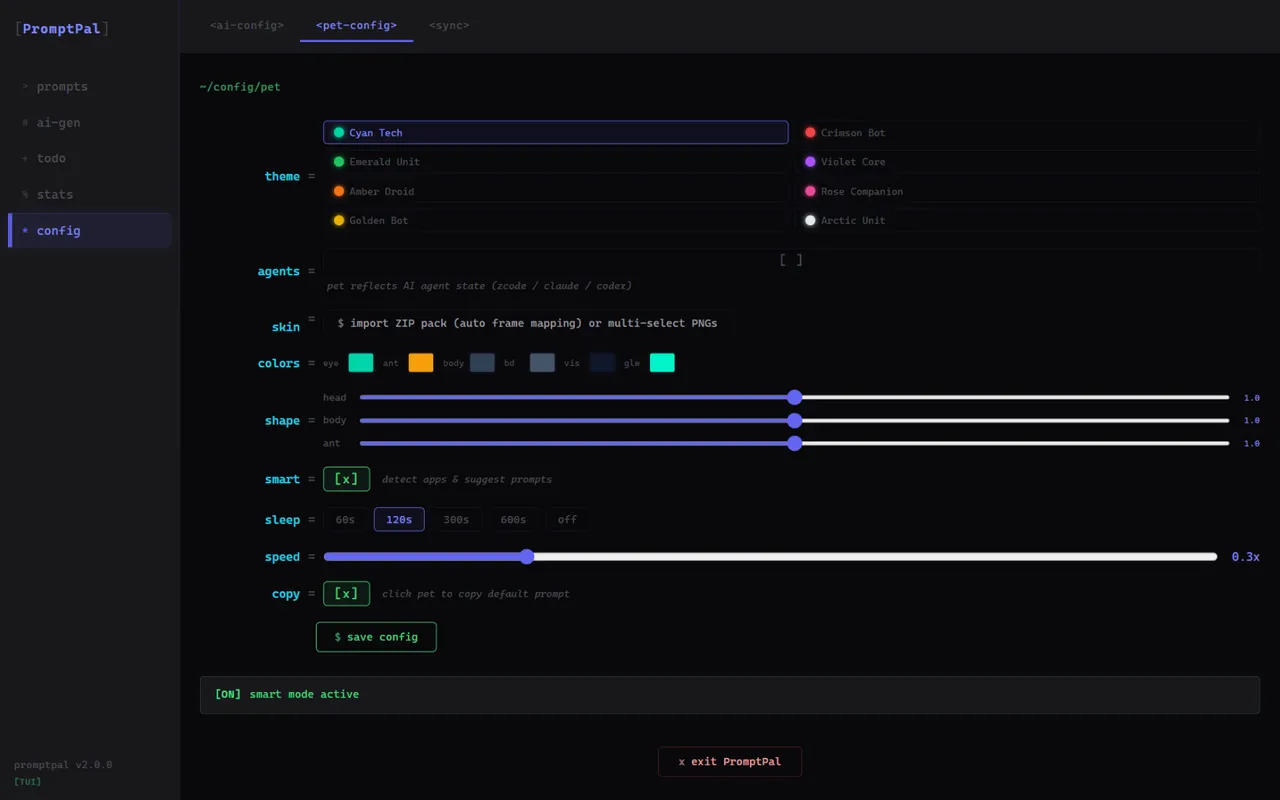This screenshot has width=1280, height=800.
Task: Open stats in the sidebar
Action: click(90, 194)
